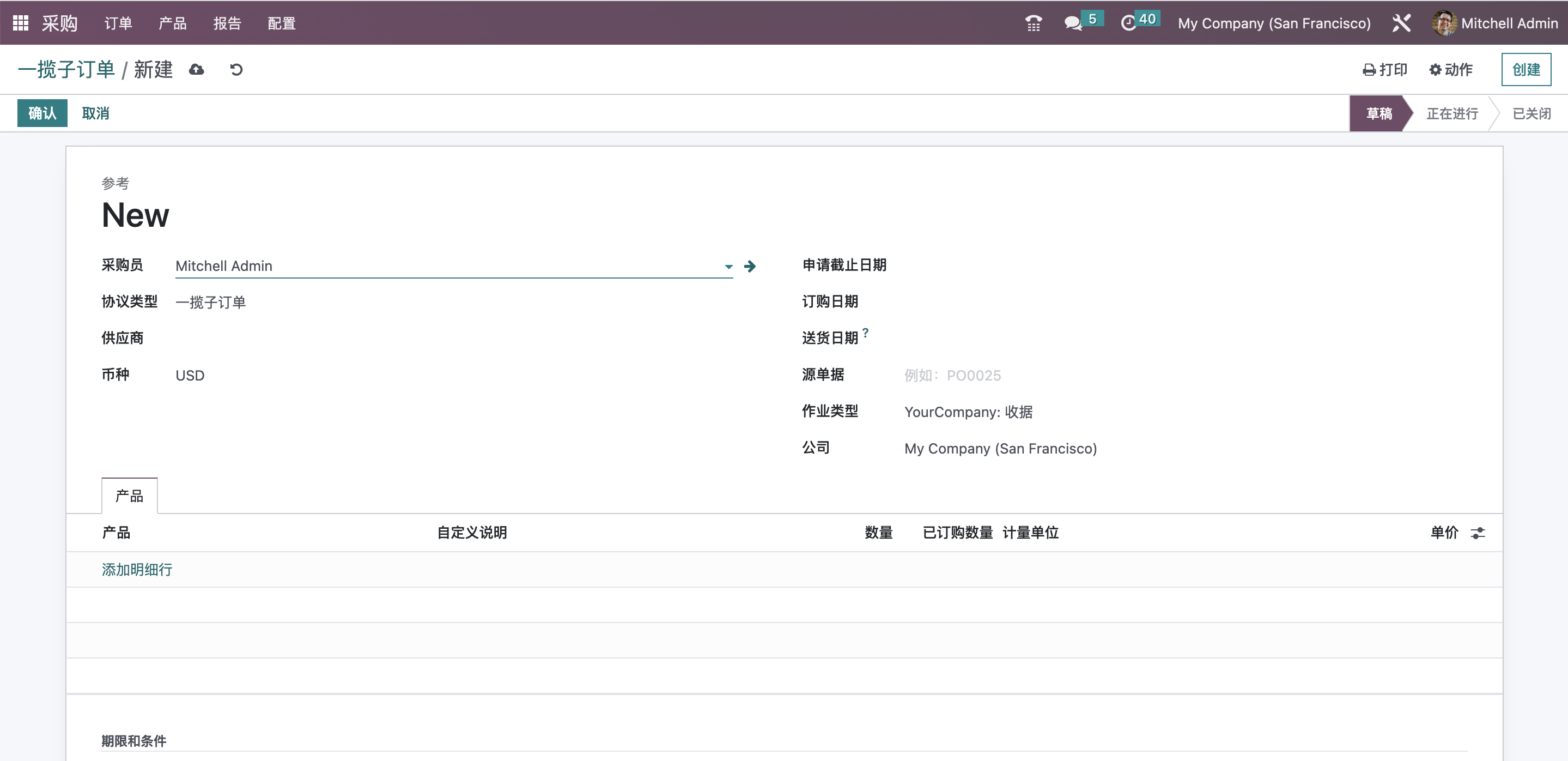
Task: Click the phone softphone icon in top bar
Action: click(x=1034, y=22)
